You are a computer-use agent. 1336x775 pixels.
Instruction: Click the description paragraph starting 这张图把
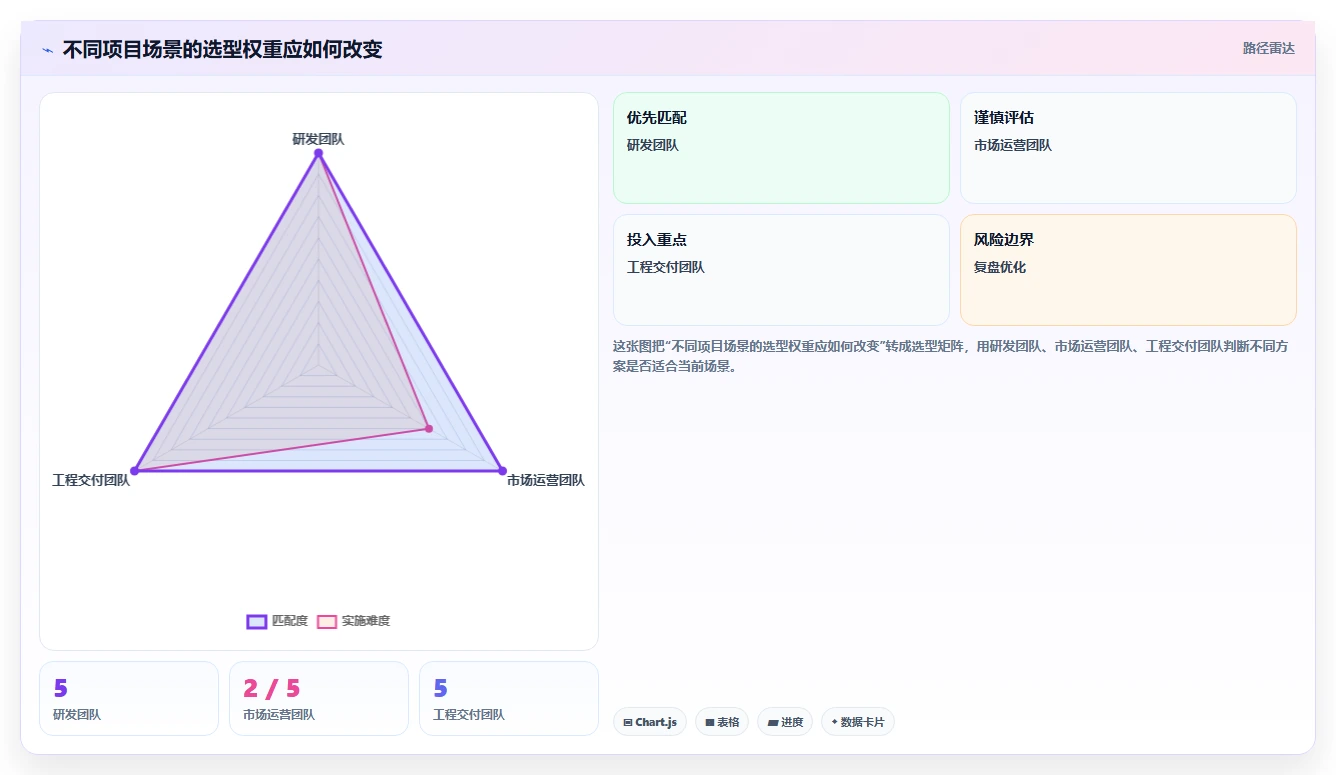pyautogui.click(x=950, y=356)
